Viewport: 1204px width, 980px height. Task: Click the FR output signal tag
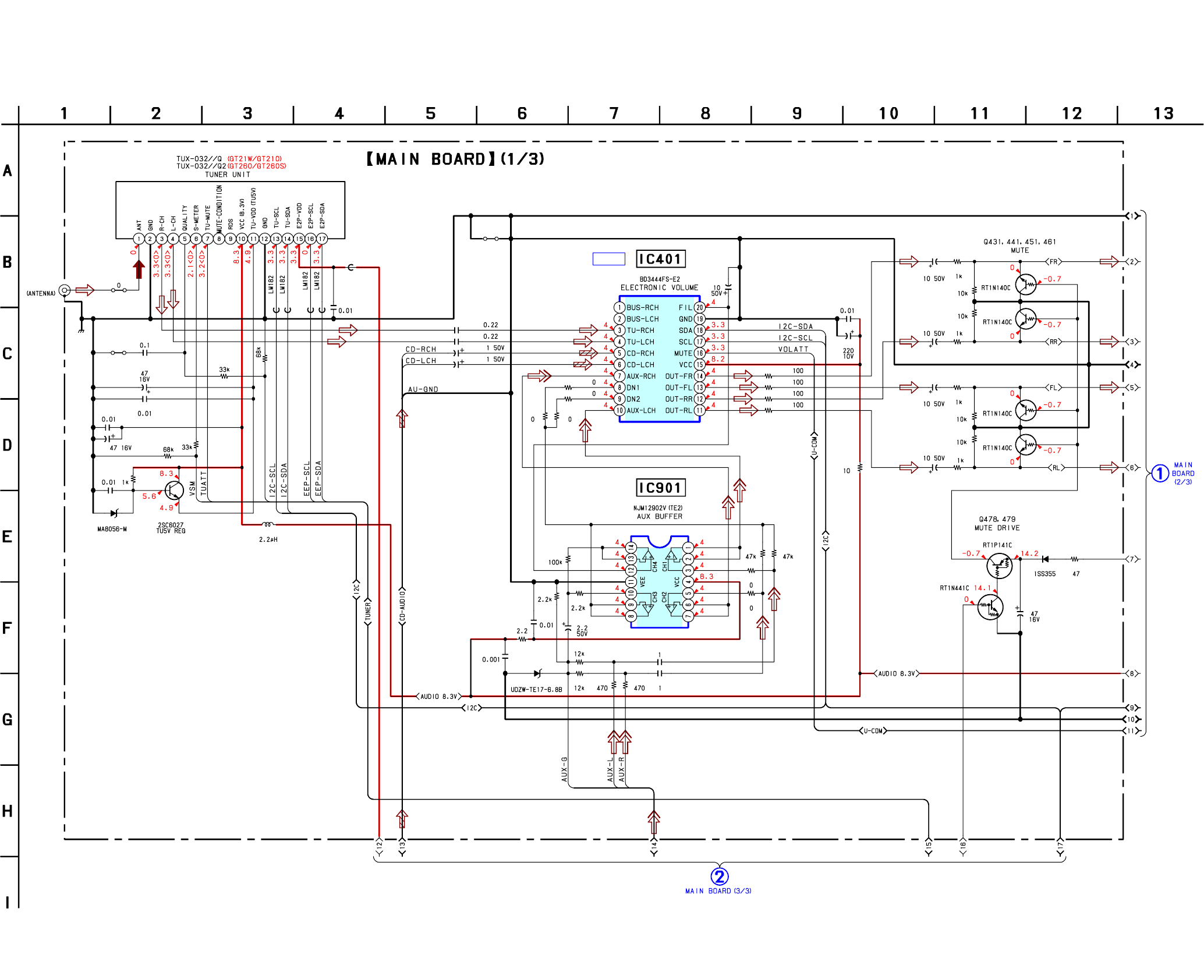pyautogui.click(x=1053, y=261)
